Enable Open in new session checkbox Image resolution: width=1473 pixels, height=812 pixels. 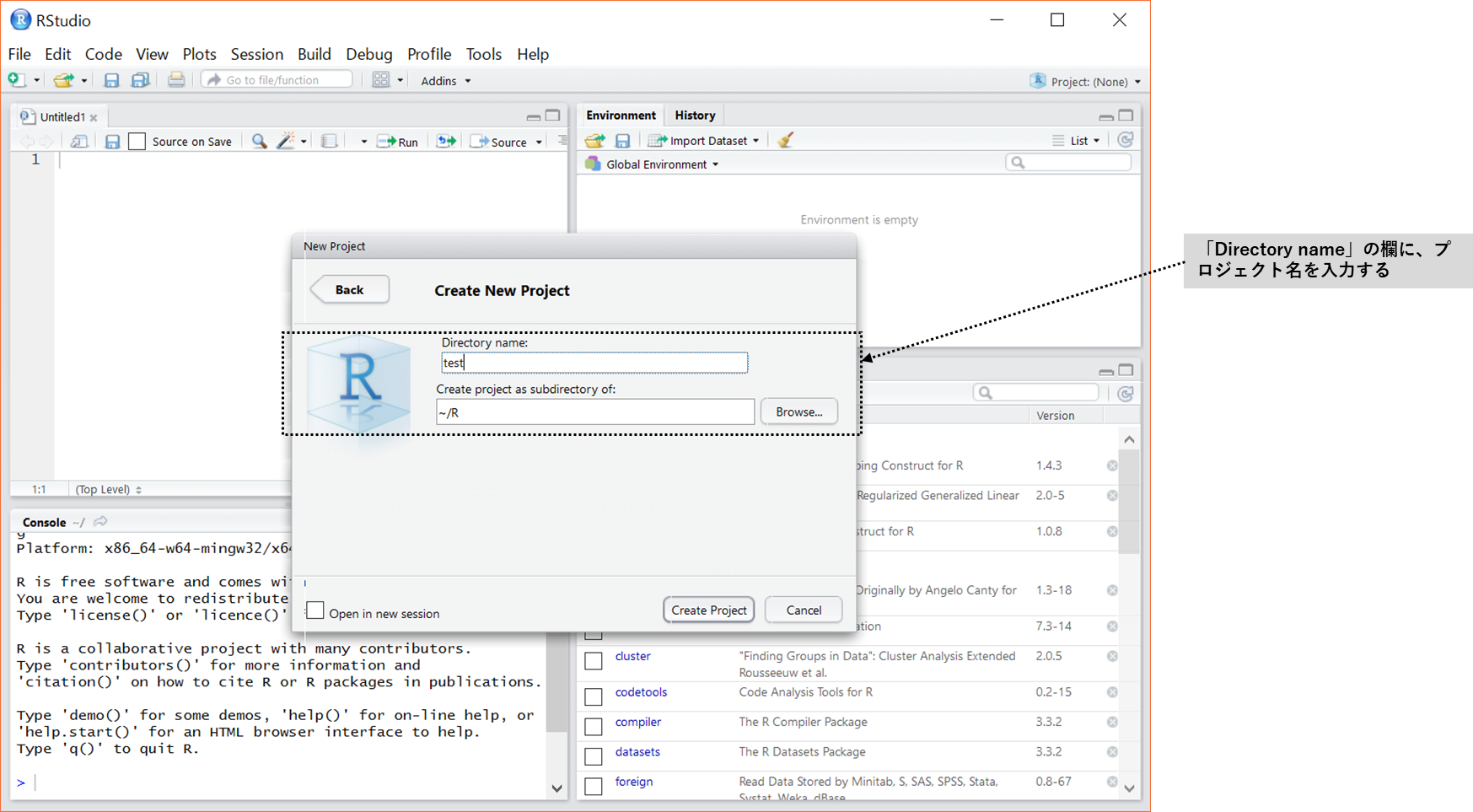(315, 610)
